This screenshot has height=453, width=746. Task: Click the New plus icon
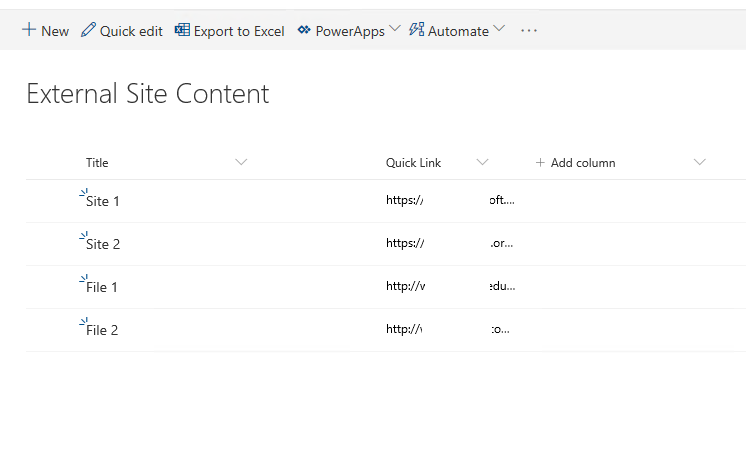click(x=29, y=30)
